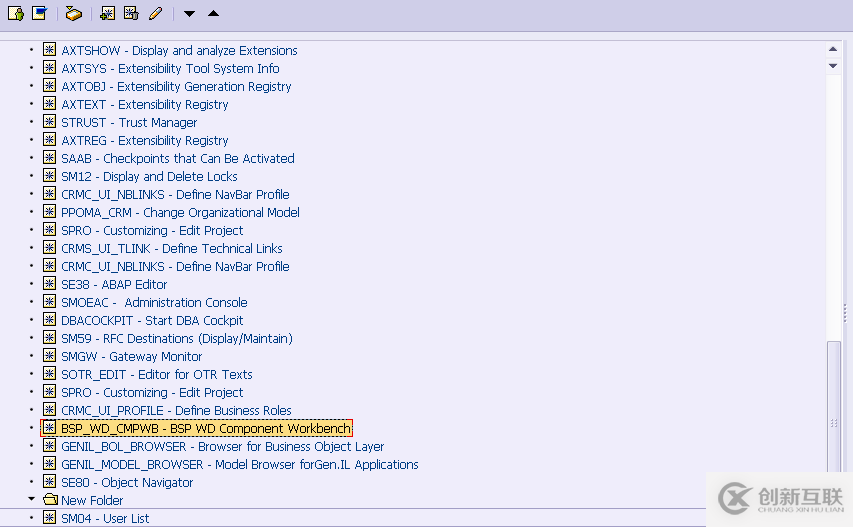The width and height of the screenshot is (853, 527).
Task: Click the vertical scrollbar thumb
Action: coord(833,406)
